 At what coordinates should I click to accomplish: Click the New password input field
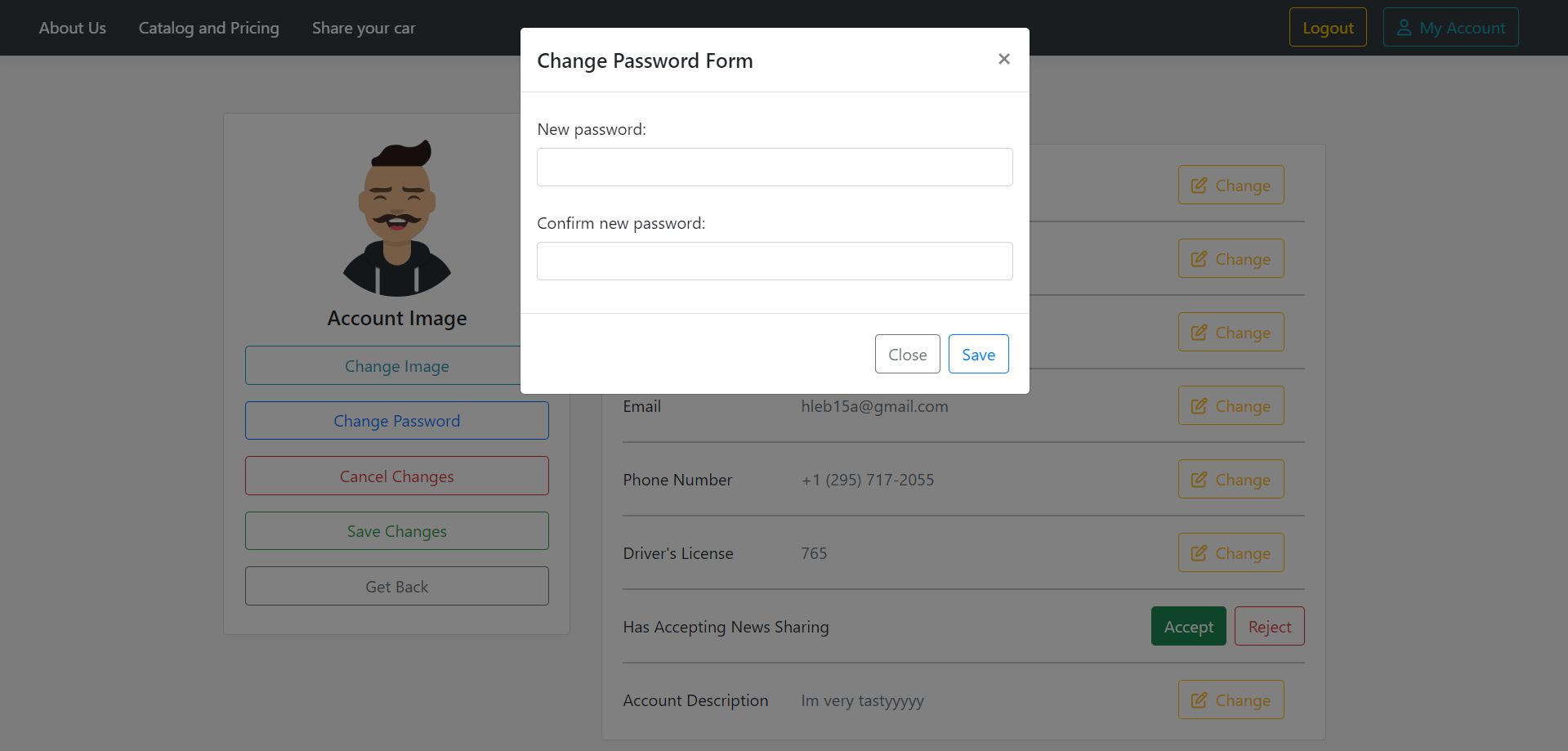pyautogui.click(x=775, y=168)
